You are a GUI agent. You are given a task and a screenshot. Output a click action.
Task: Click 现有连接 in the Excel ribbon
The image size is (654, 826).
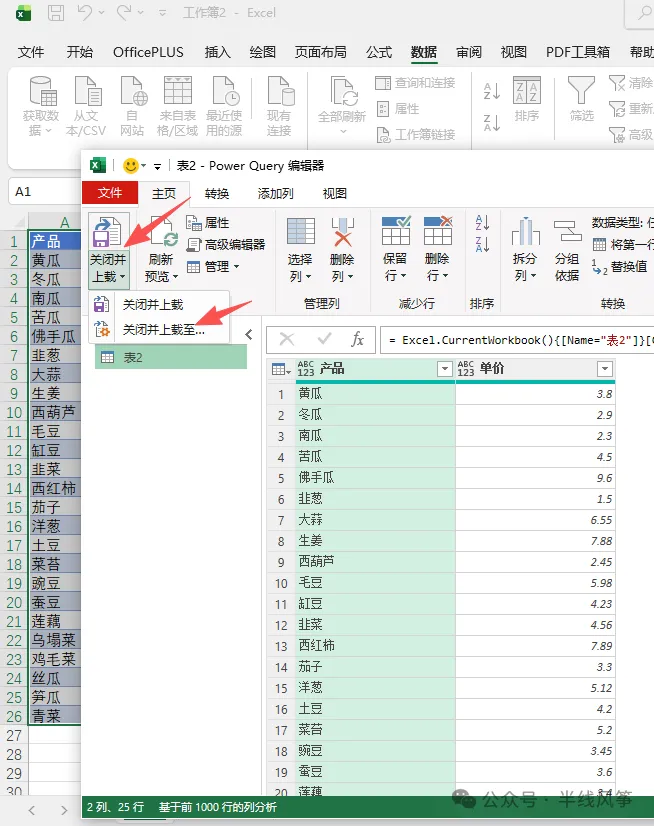point(279,106)
